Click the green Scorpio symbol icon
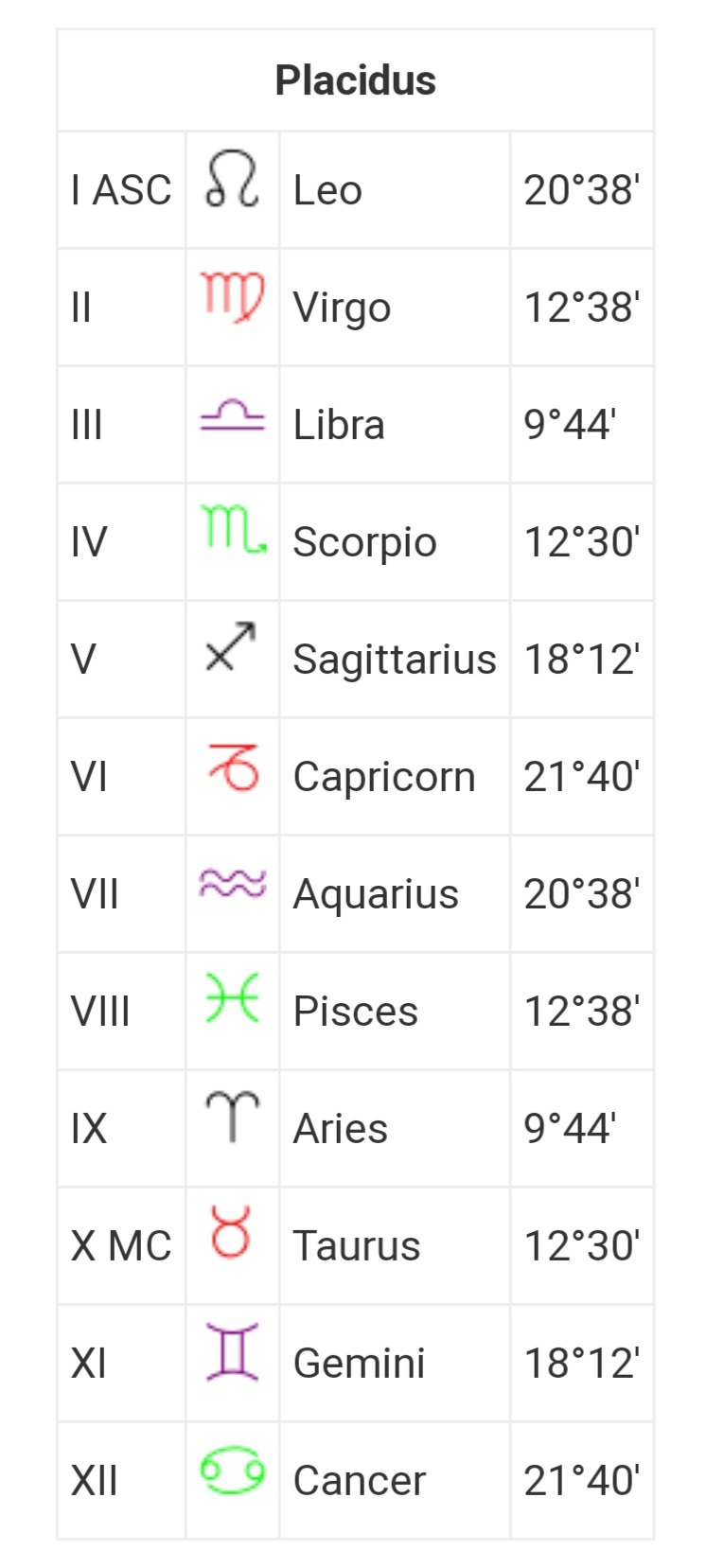Screen dimensions: 706x1568 pyautogui.click(x=233, y=529)
